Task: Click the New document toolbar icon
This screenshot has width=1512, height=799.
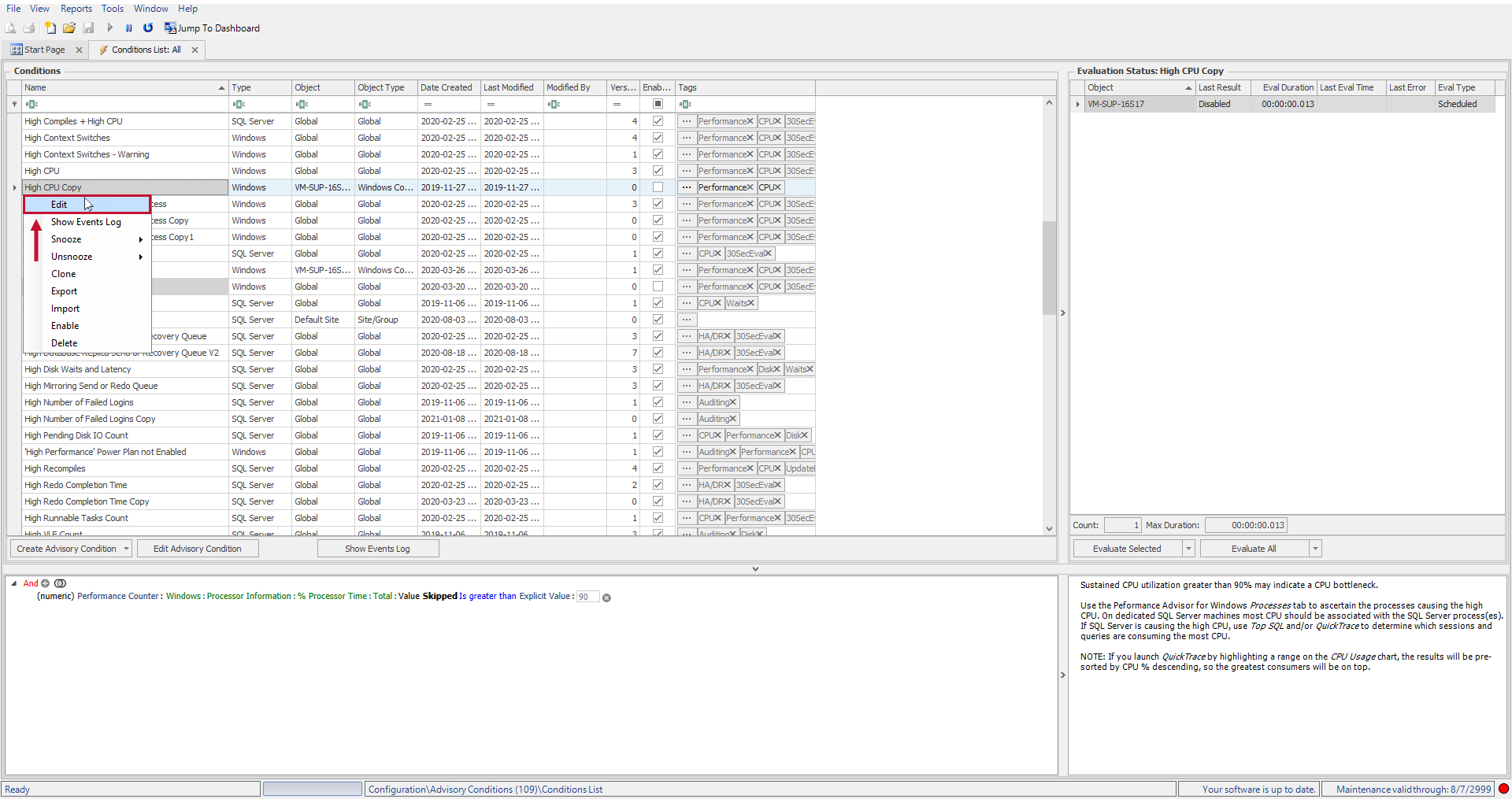Action: click(x=50, y=28)
